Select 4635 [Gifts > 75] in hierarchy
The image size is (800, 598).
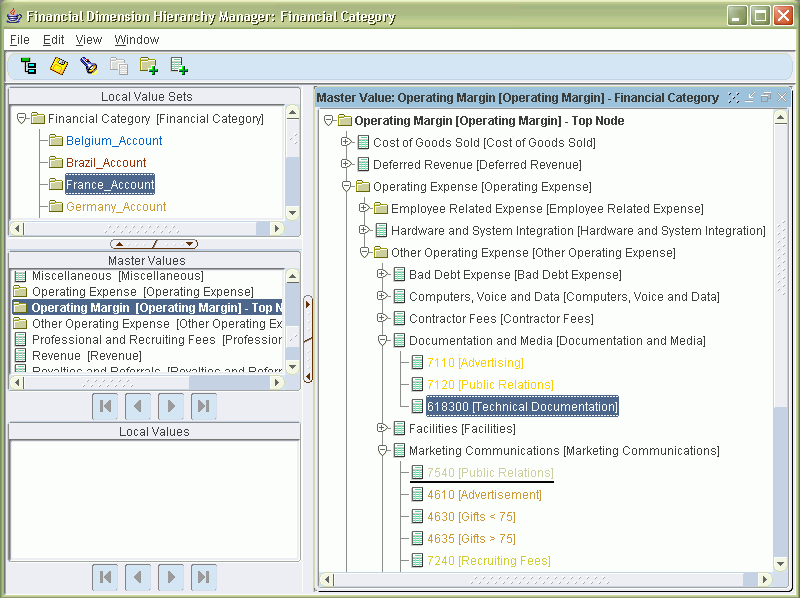(x=471, y=538)
